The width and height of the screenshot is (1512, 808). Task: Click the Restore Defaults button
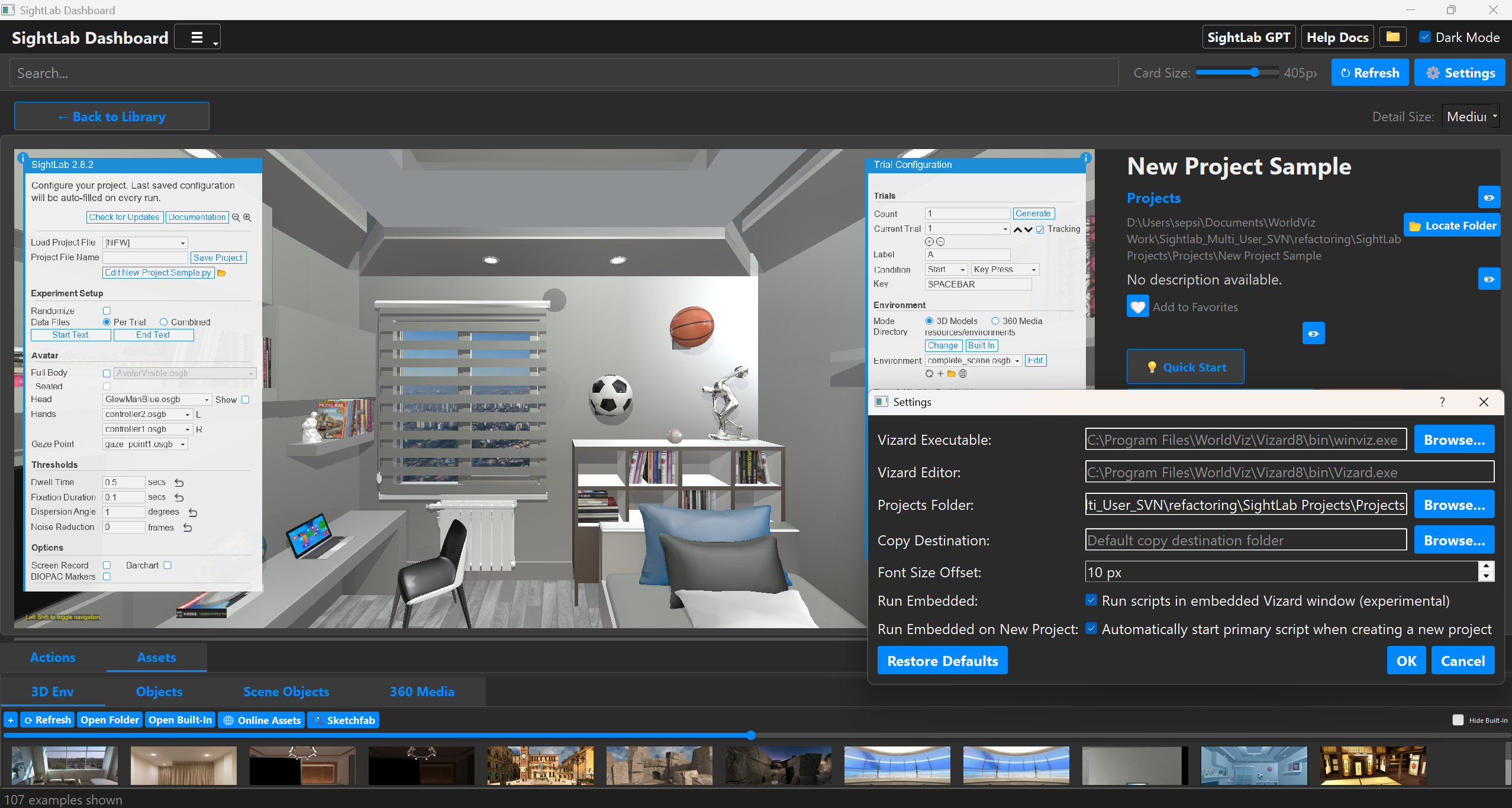[x=942, y=661]
